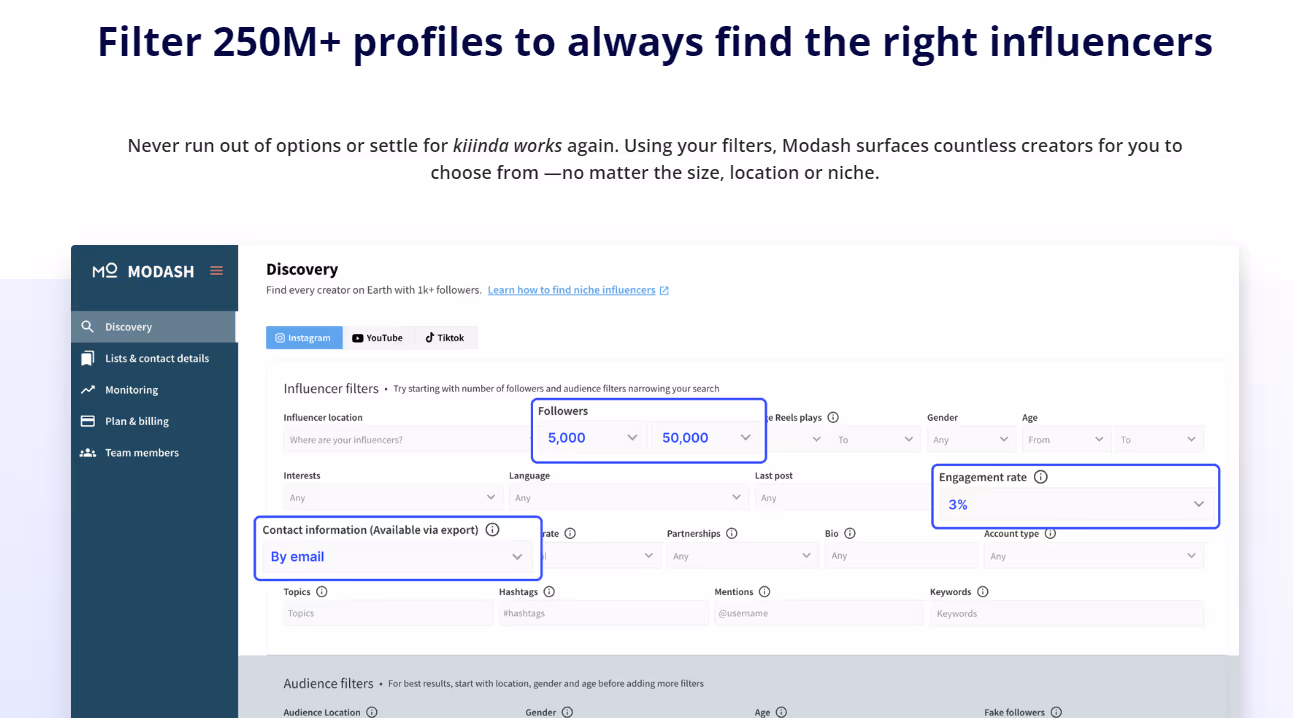Image resolution: width=1293 pixels, height=718 pixels.
Task: Open Team members section
Action: pyautogui.click(x=155, y=453)
